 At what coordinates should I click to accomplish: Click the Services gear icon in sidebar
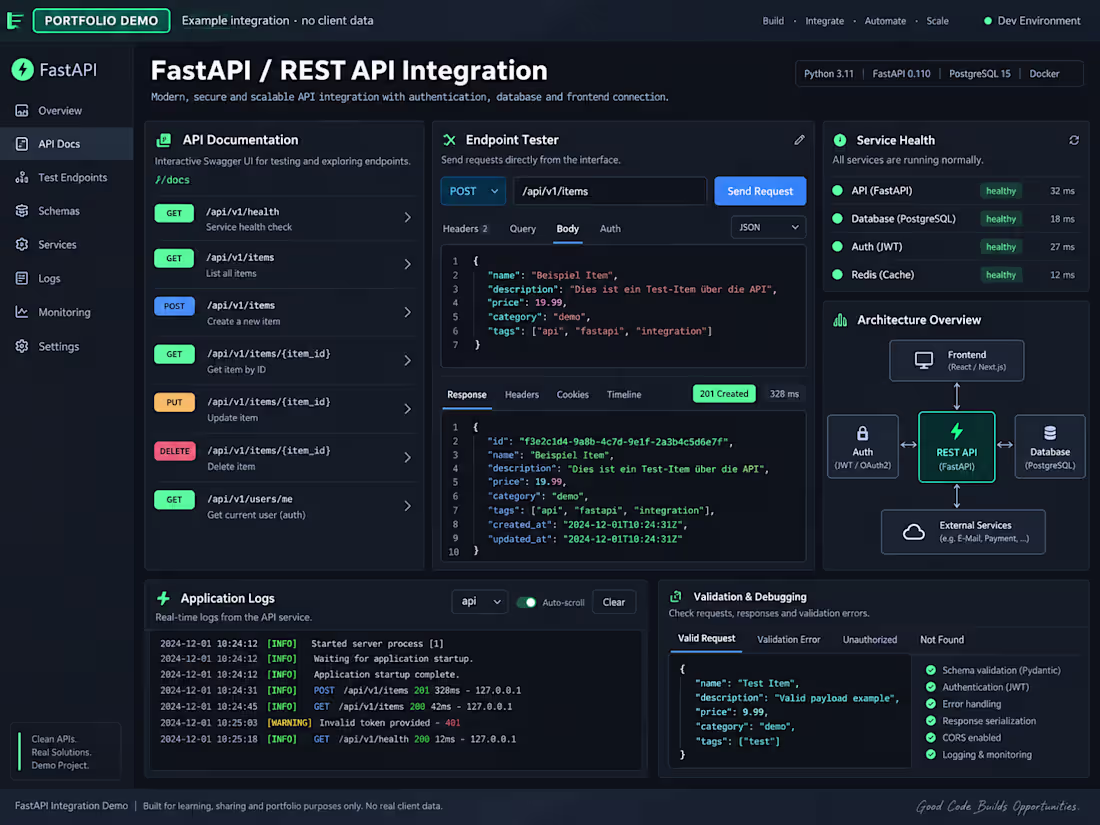click(x=22, y=244)
